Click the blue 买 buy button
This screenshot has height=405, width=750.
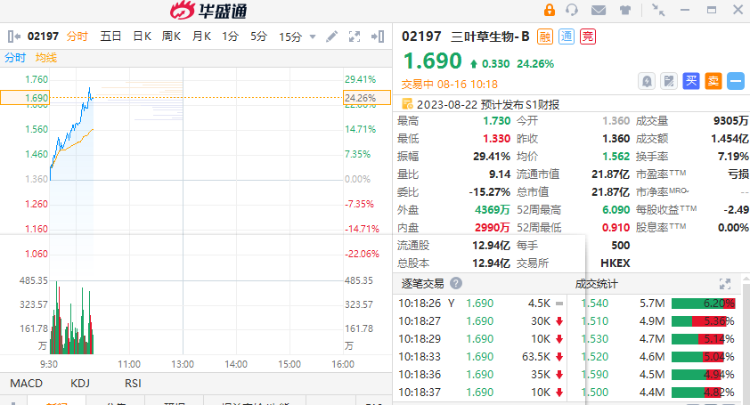tap(691, 81)
